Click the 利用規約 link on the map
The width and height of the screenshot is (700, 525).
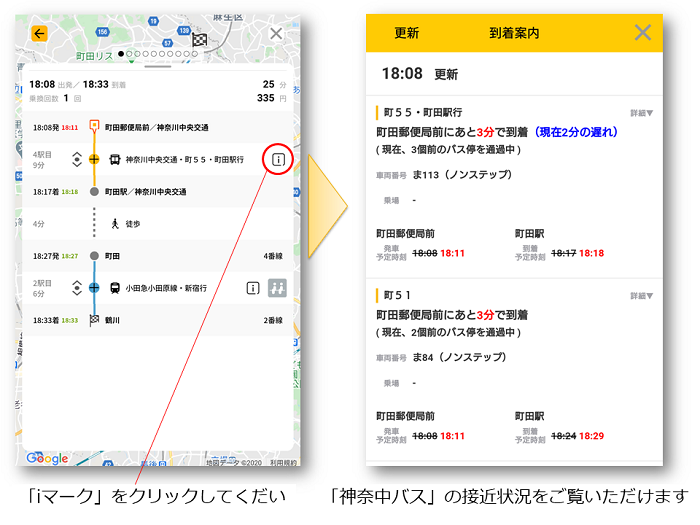pyautogui.click(x=283, y=463)
